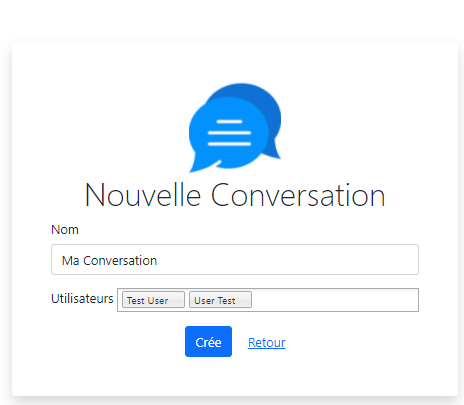
Task: Click the white text lines inside chat bubble
Action: [x=229, y=133]
